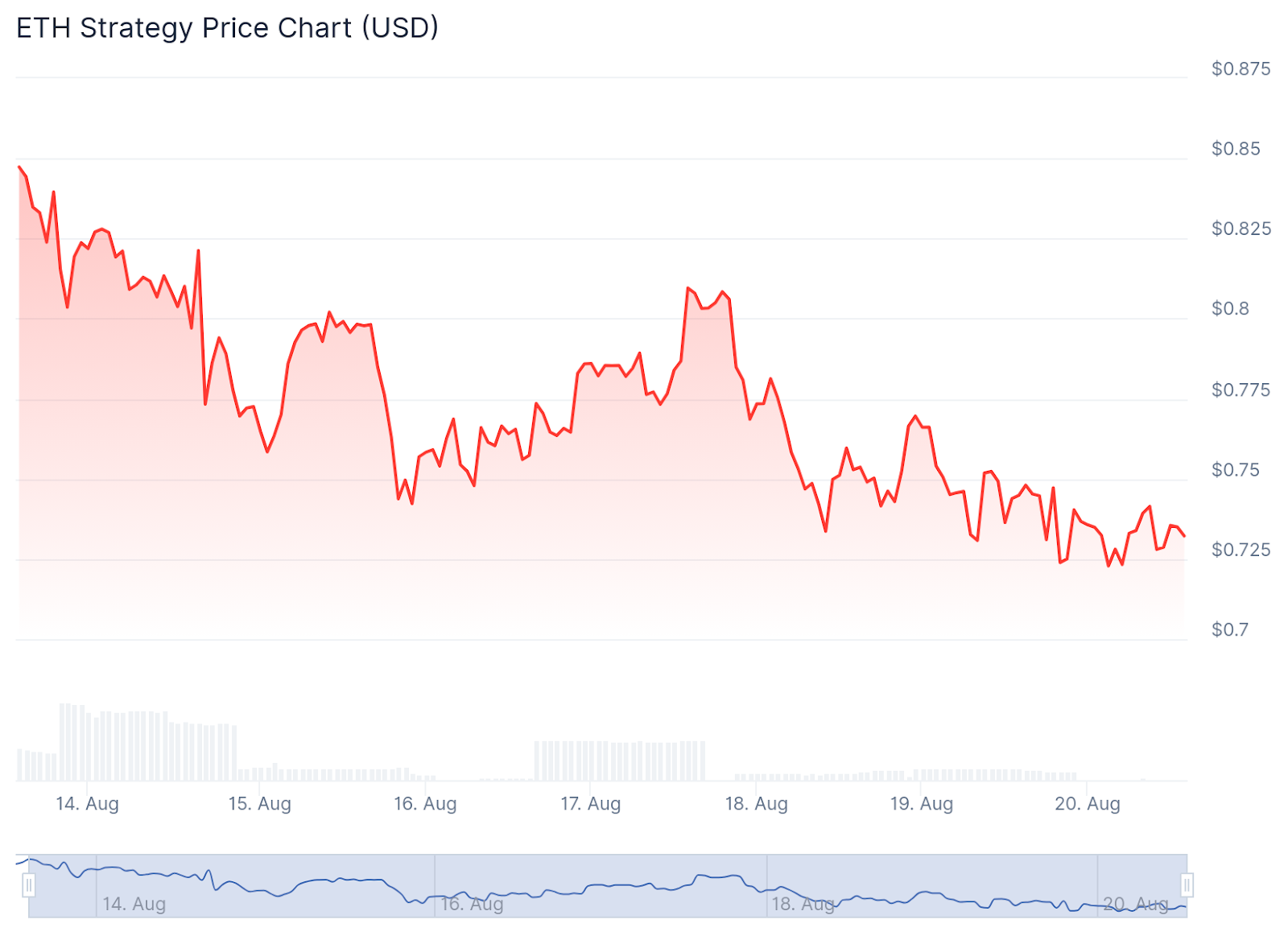Click the 18. Aug x-axis label
1288x940 pixels.
tap(756, 803)
